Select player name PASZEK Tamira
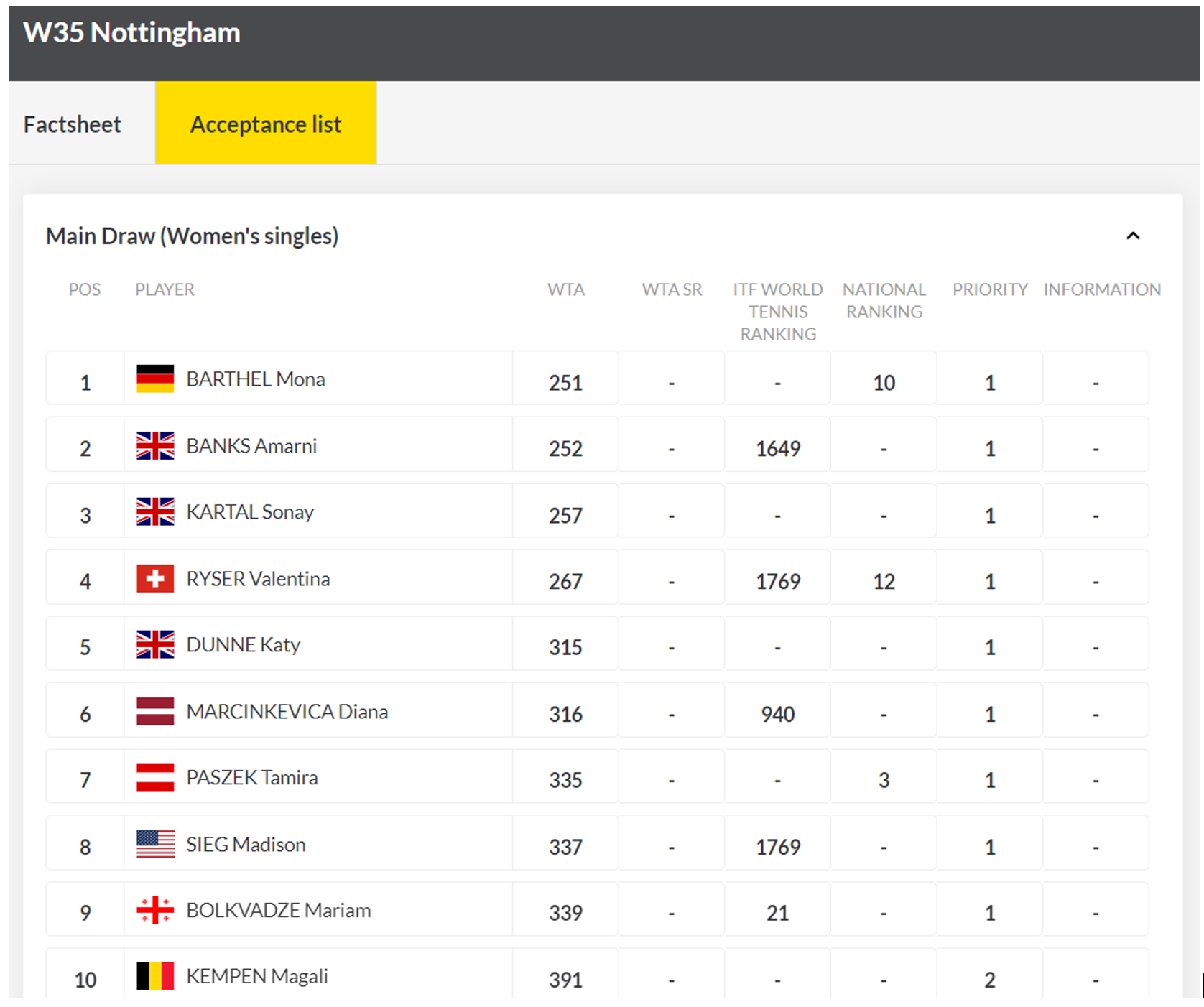 (x=252, y=777)
